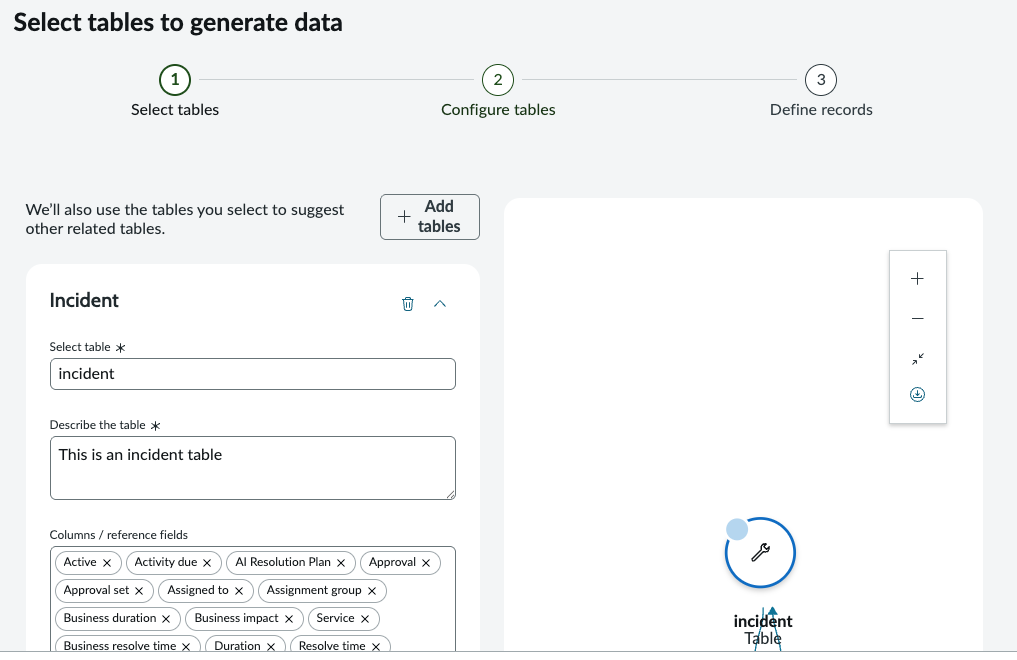1017x660 pixels.
Task: Zoom in on the table diagram
Action: pyautogui.click(x=917, y=279)
